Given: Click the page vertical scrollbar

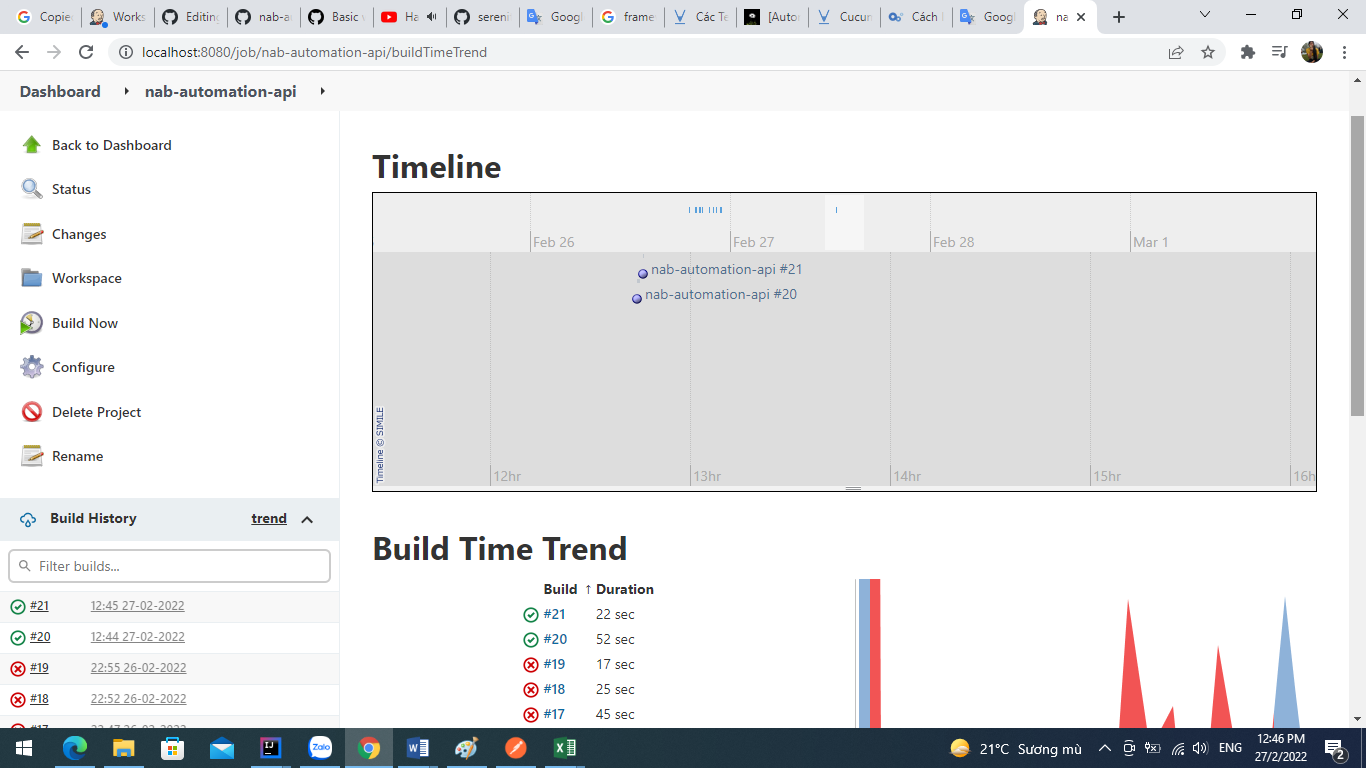Looking at the screenshot, I should pyautogui.click(x=1357, y=265).
